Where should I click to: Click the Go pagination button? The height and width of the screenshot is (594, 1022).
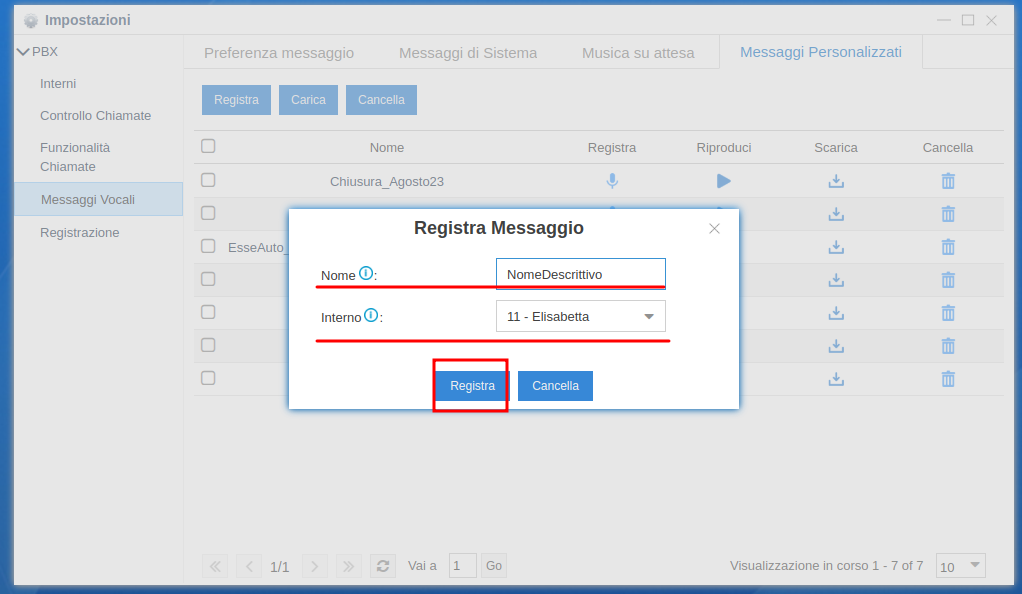coord(494,566)
